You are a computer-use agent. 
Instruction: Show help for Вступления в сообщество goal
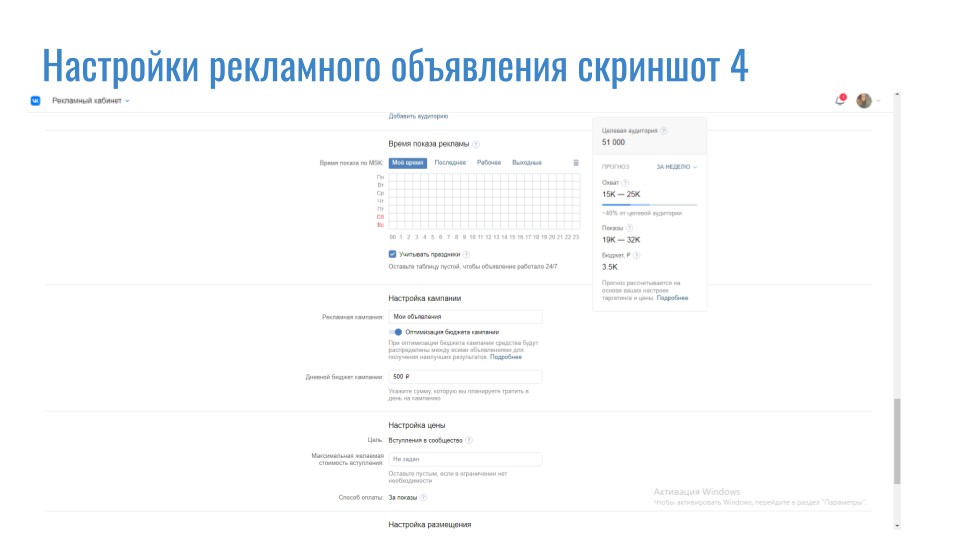tap(469, 440)
